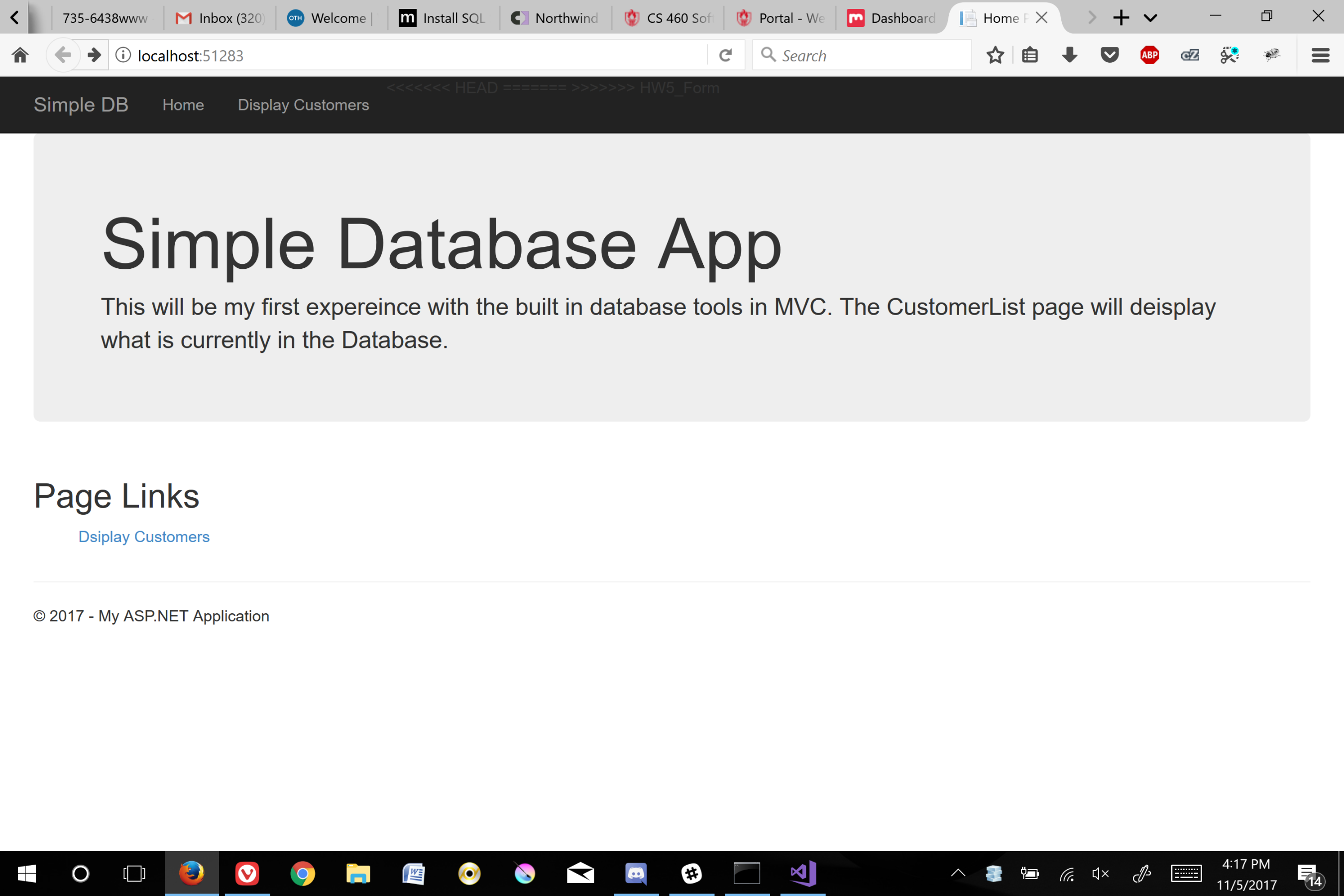The width and height of the screenshot is (1344, 896).
Task: Click the web clipper scissors extension icon
Action: tap(1229, 55)
